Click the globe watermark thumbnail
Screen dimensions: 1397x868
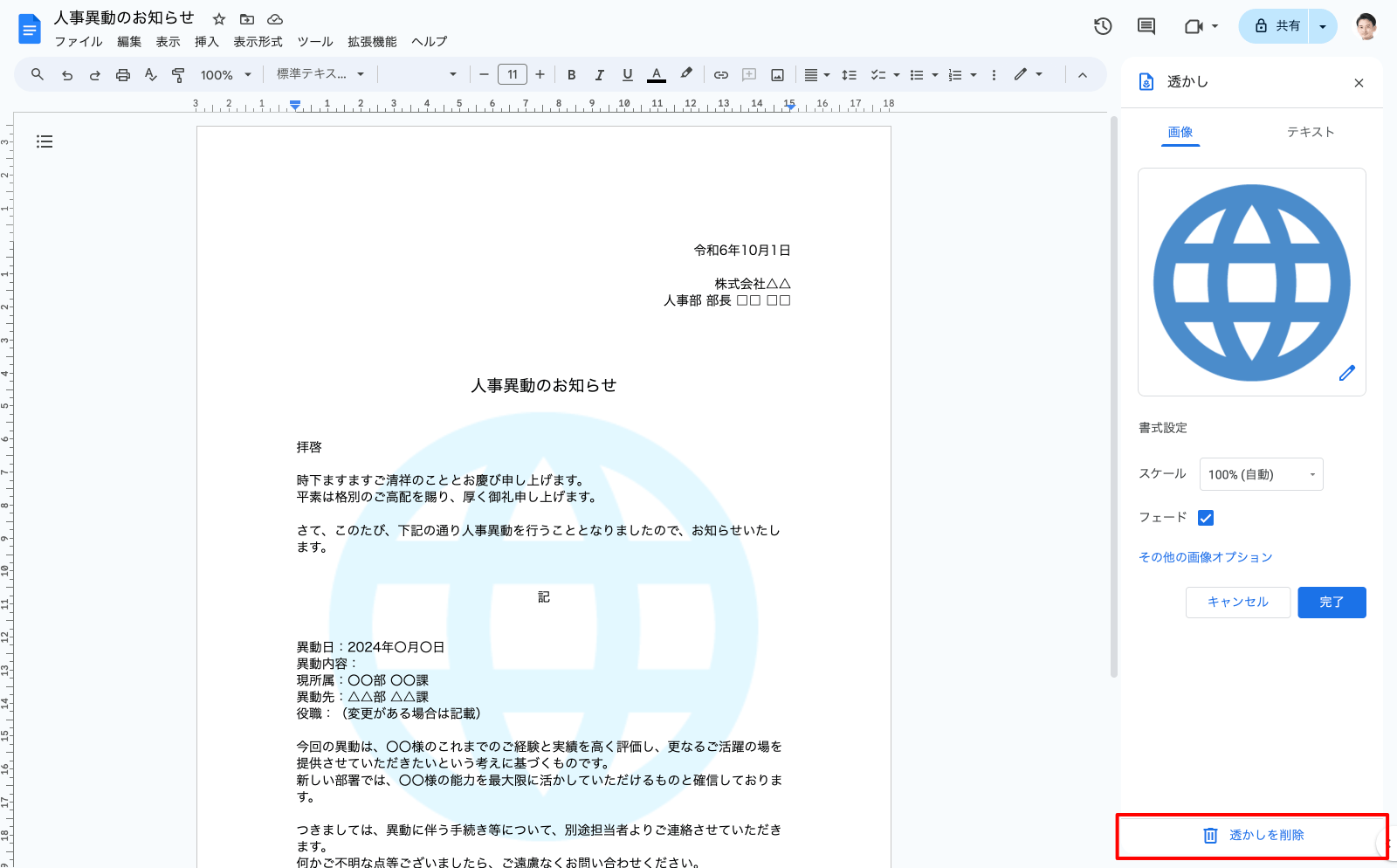coord(1252,282)
